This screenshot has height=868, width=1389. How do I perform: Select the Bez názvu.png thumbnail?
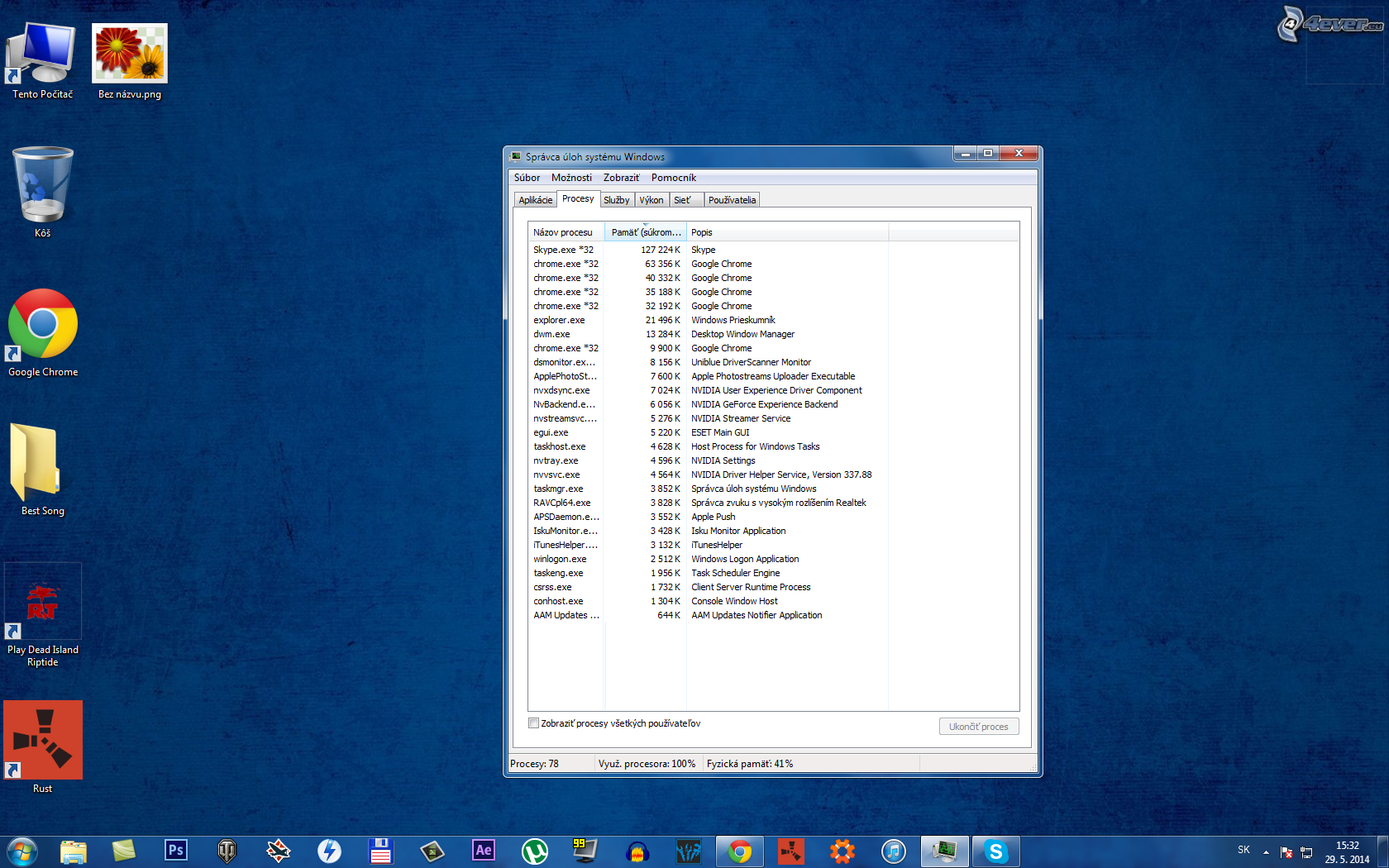130,54
